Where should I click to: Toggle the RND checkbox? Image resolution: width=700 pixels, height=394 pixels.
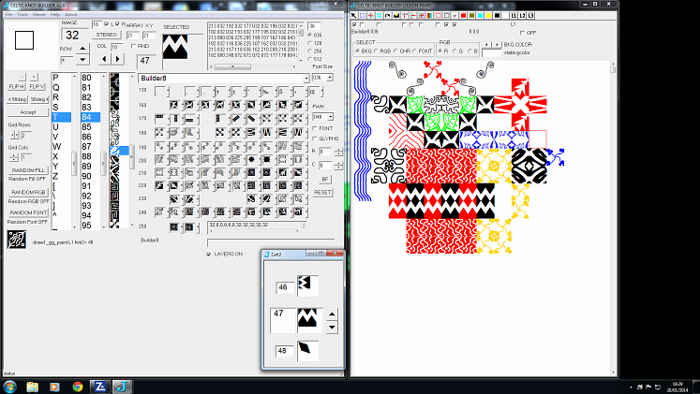coord(133,46)
